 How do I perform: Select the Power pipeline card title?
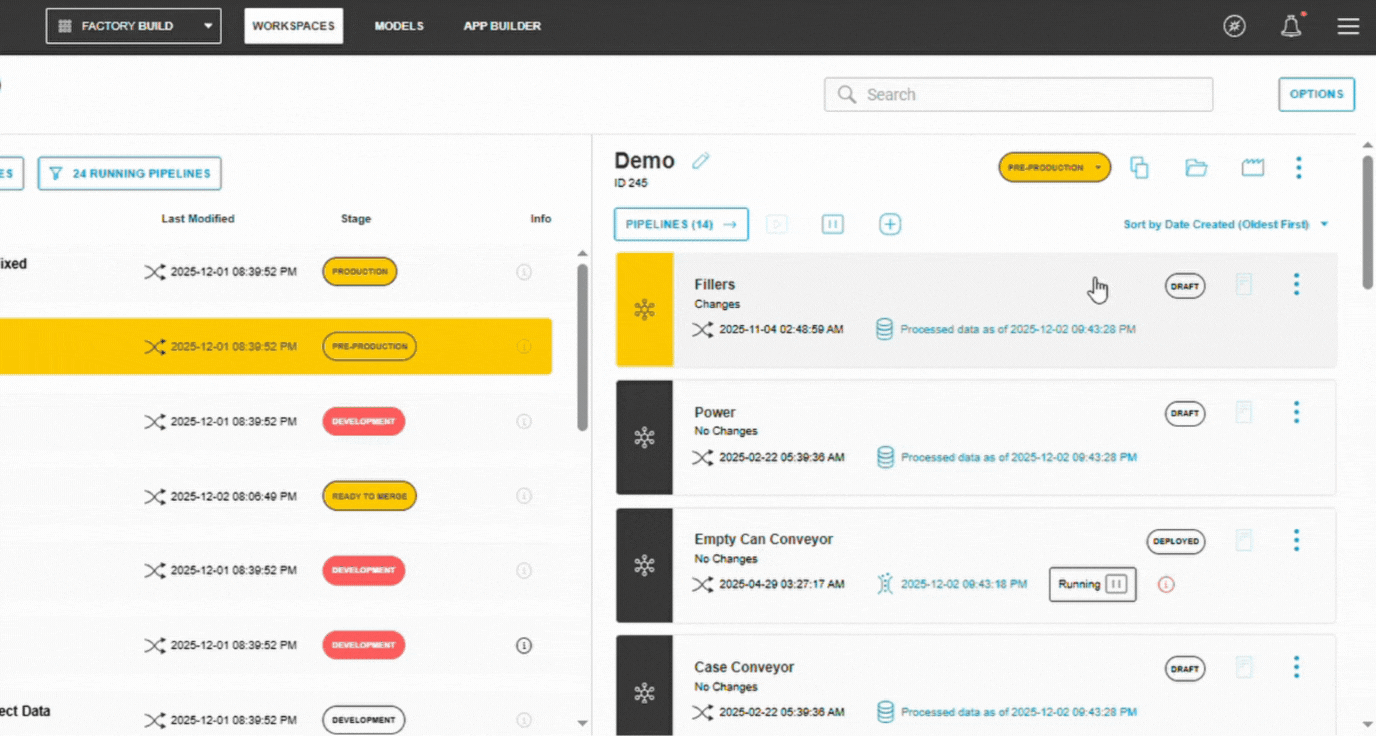click(x=715, y=412)
